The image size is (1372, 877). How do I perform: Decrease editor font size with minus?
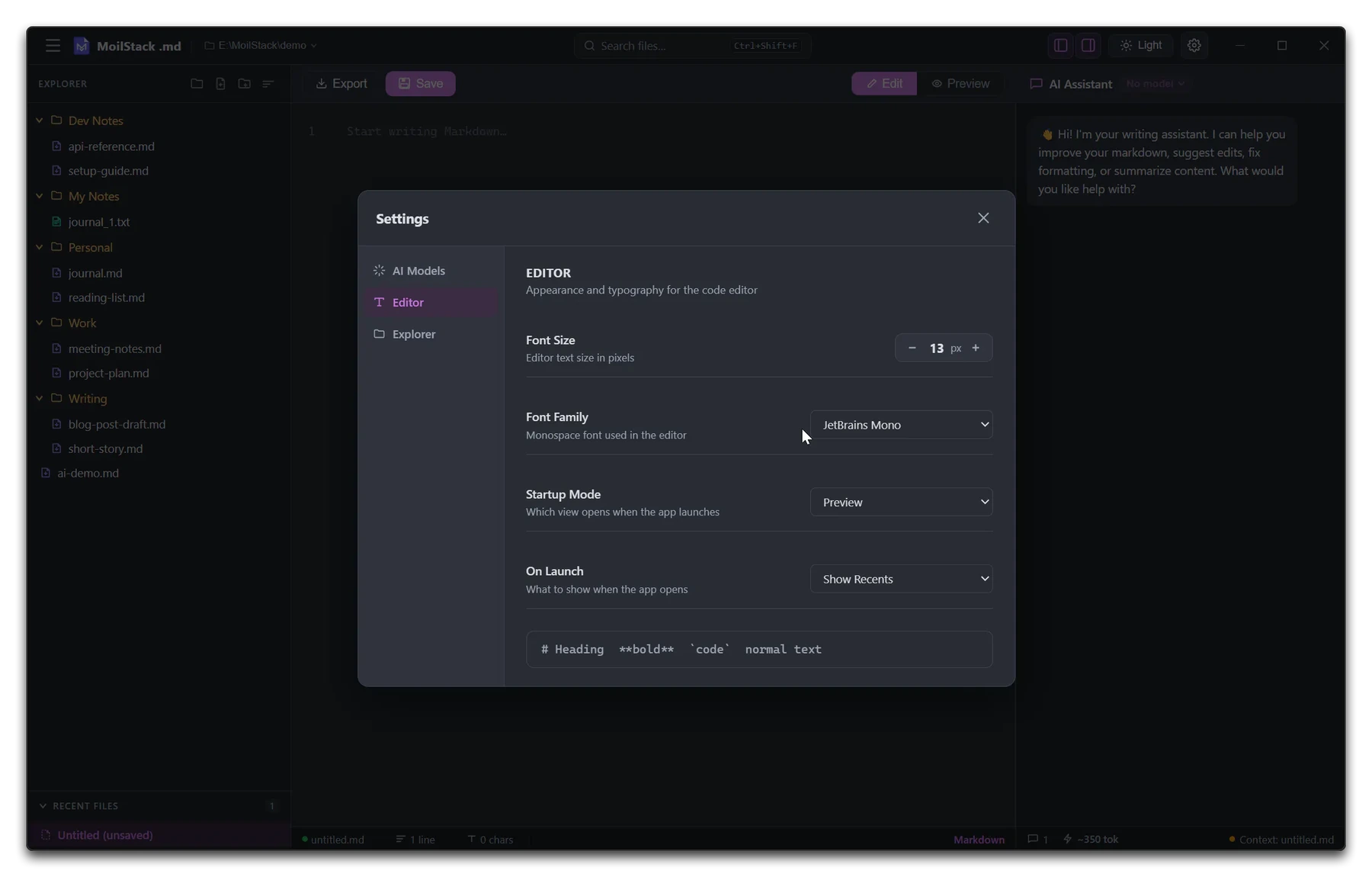click(912, 348)
